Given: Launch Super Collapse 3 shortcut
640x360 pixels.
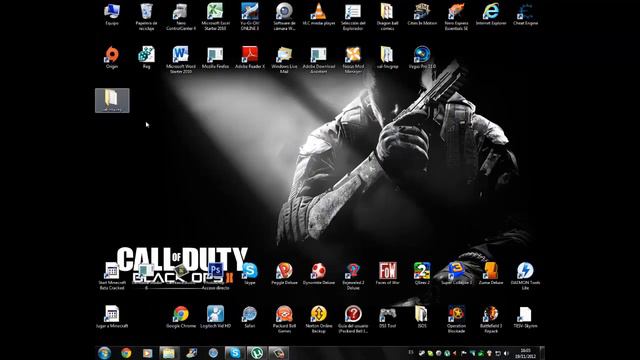Looking at the screenshot, I should point(456,273).
